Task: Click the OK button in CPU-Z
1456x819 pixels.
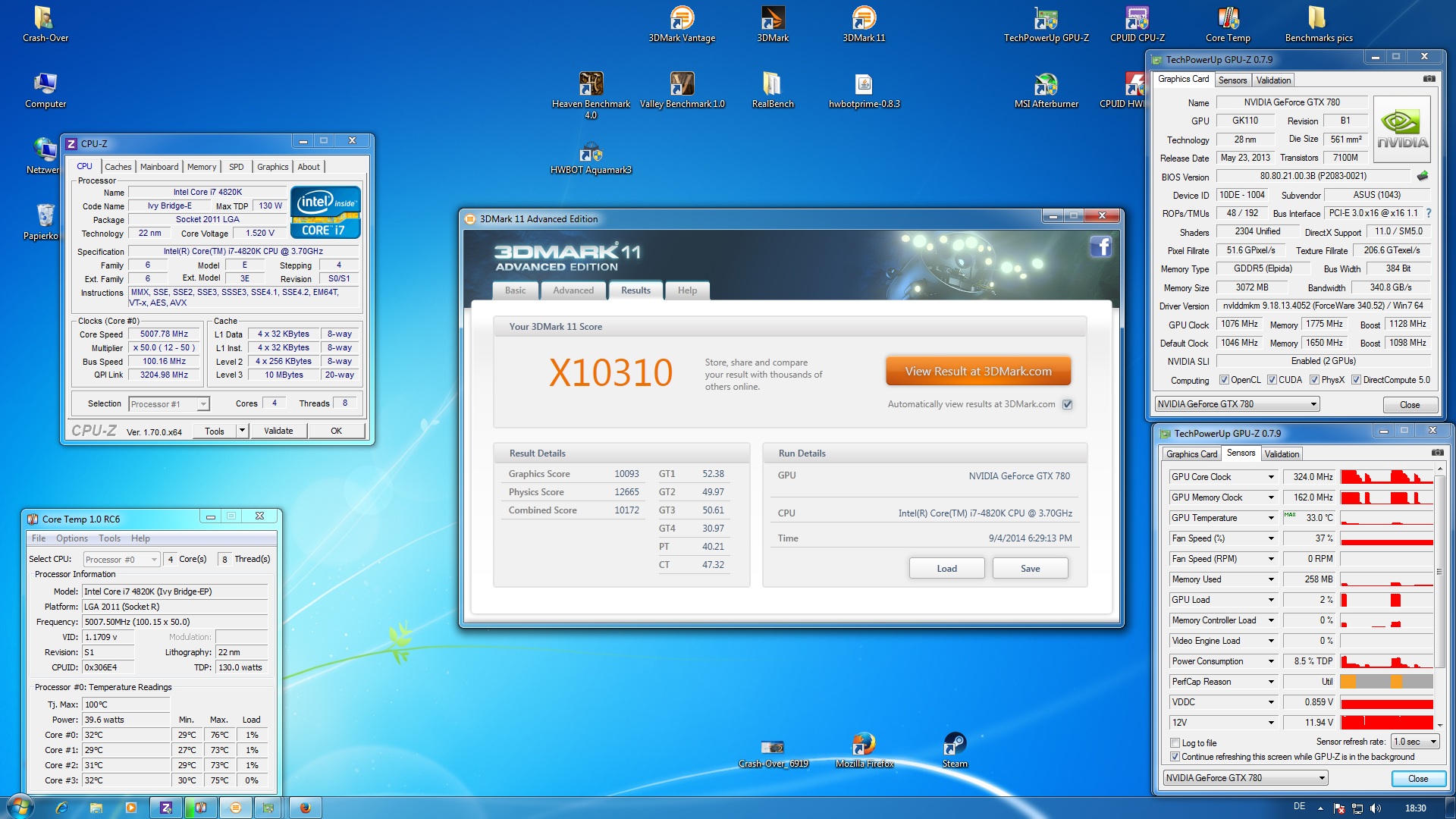Action: click(336, 431)
